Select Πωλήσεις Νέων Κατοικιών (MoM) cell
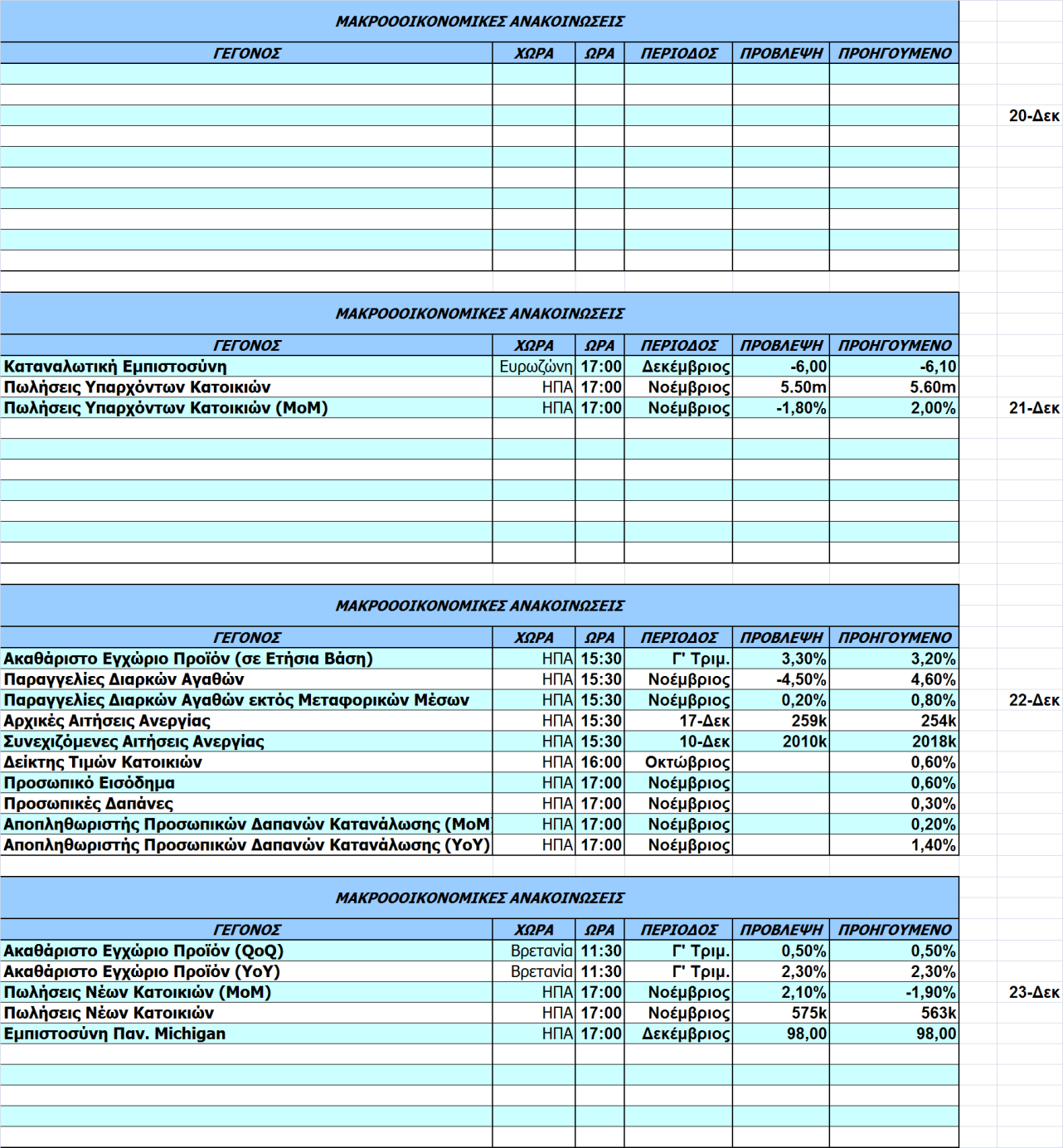 coord(246,992)
